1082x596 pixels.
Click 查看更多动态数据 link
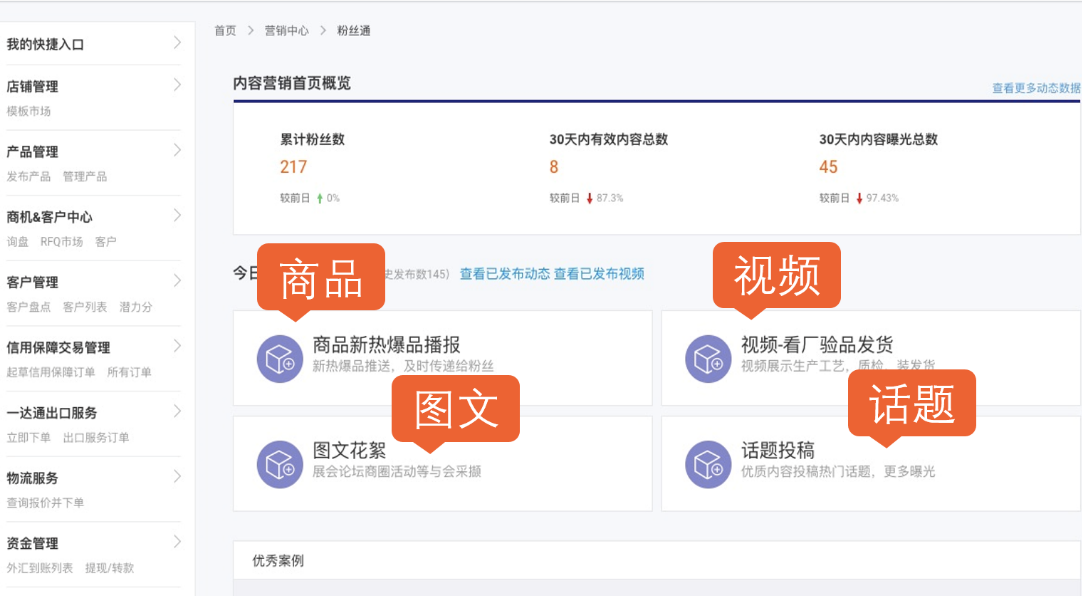click(x=1035, y=88)
